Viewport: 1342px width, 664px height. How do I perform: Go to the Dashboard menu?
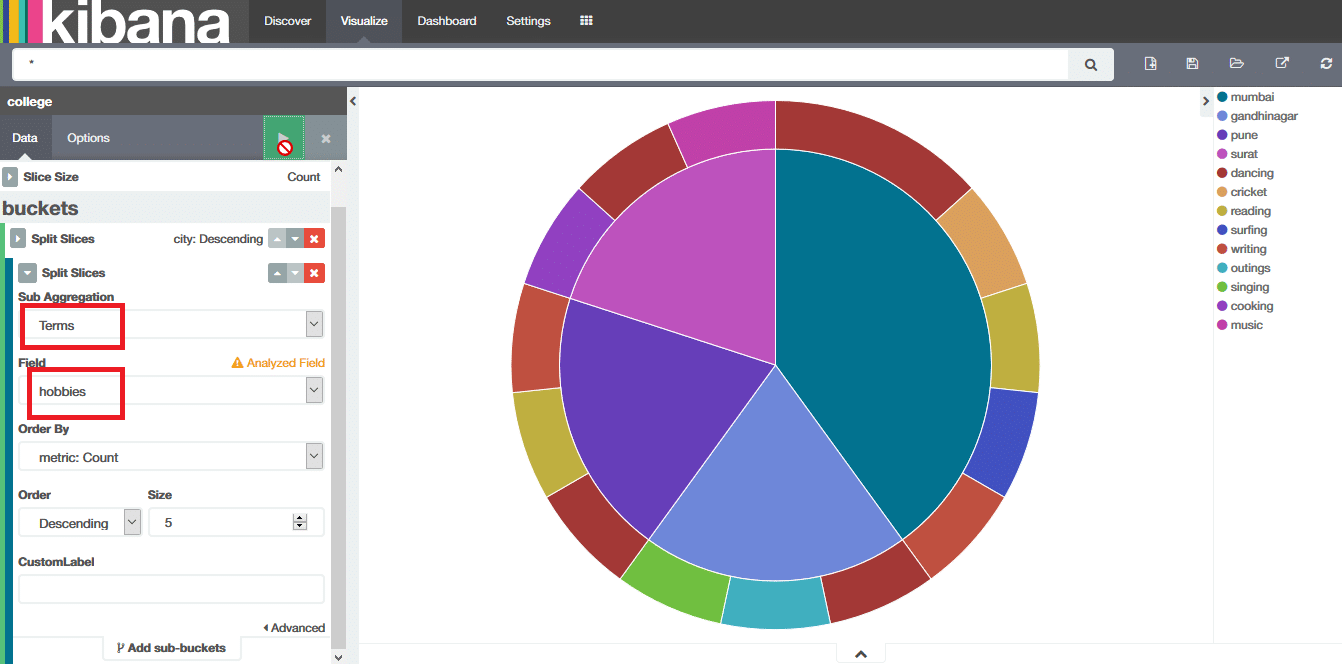(x=446, y=21)
